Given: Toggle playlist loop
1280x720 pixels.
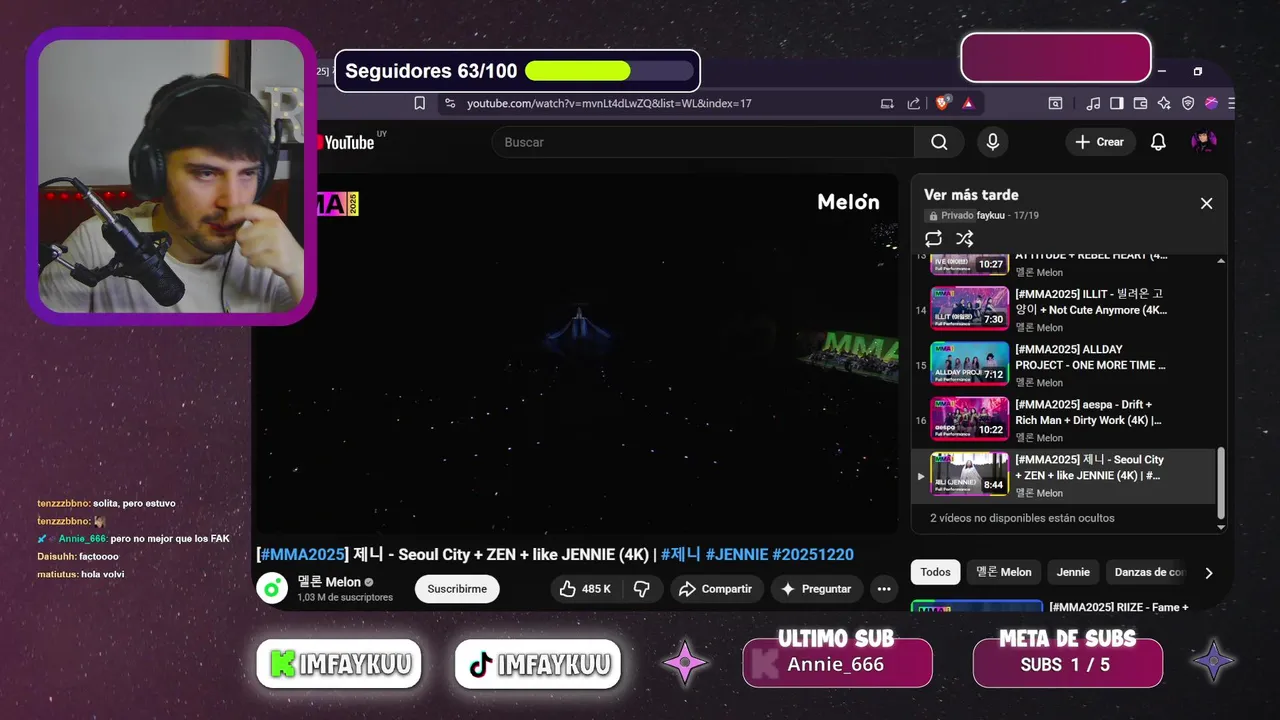Looking at the screenshot, I should pyautogui.click(x=933, y=239).
